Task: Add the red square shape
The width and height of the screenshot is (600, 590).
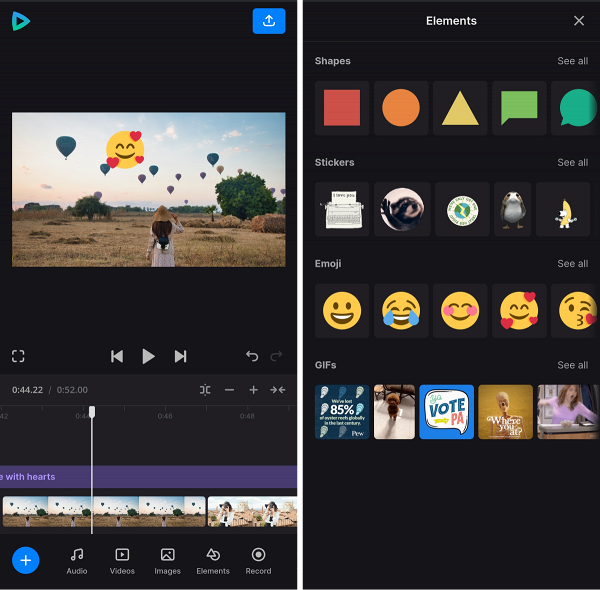Action: (342, 108)
